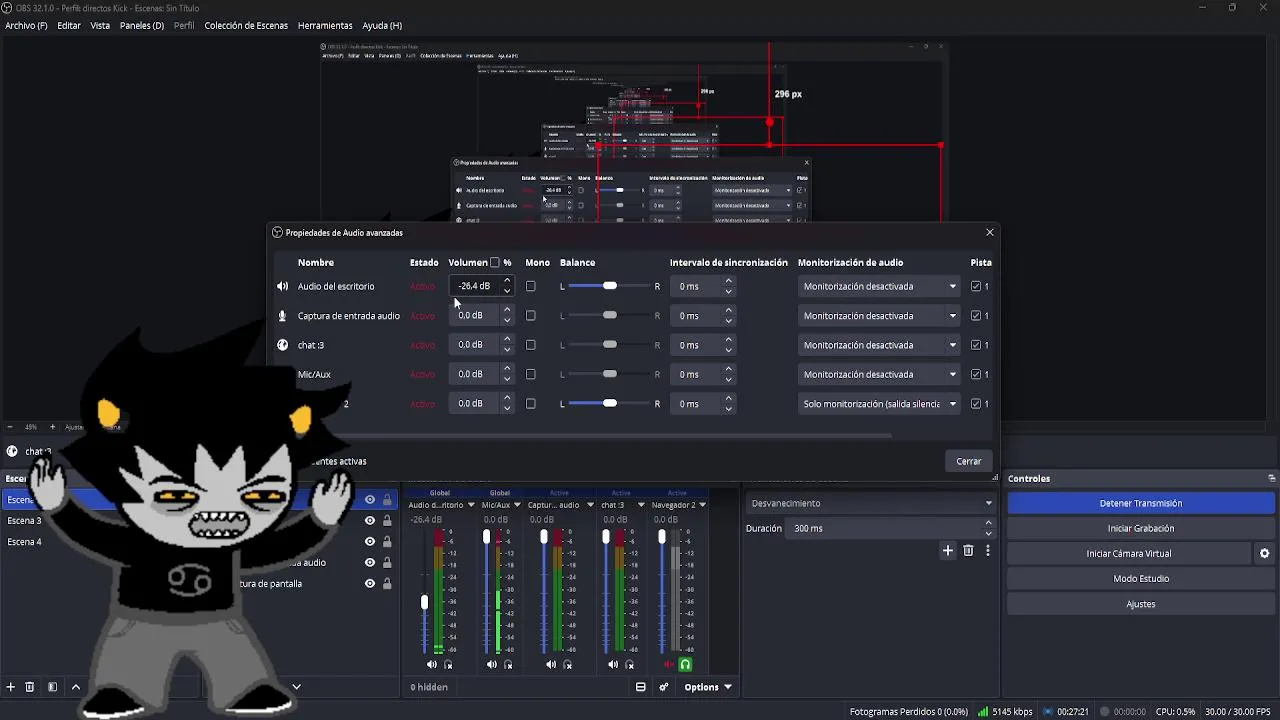Enable Mono for Audio del escritorio
This screenshot has width=1280, height=720.
pos(531,286)
